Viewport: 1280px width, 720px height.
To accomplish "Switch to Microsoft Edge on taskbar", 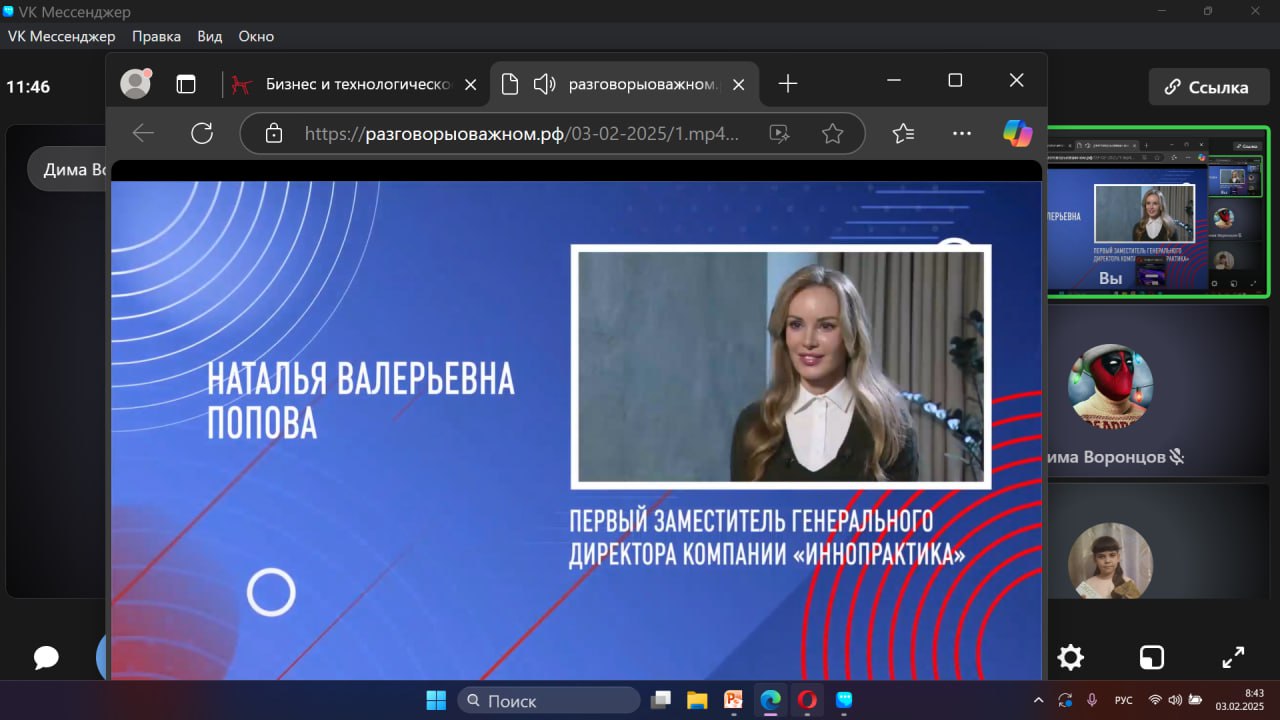I will [769, 700].
